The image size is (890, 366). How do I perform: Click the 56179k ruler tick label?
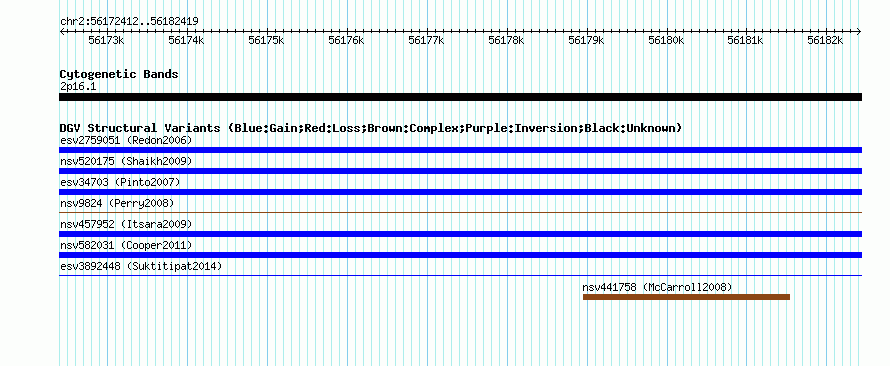click(x=587, y=41)
